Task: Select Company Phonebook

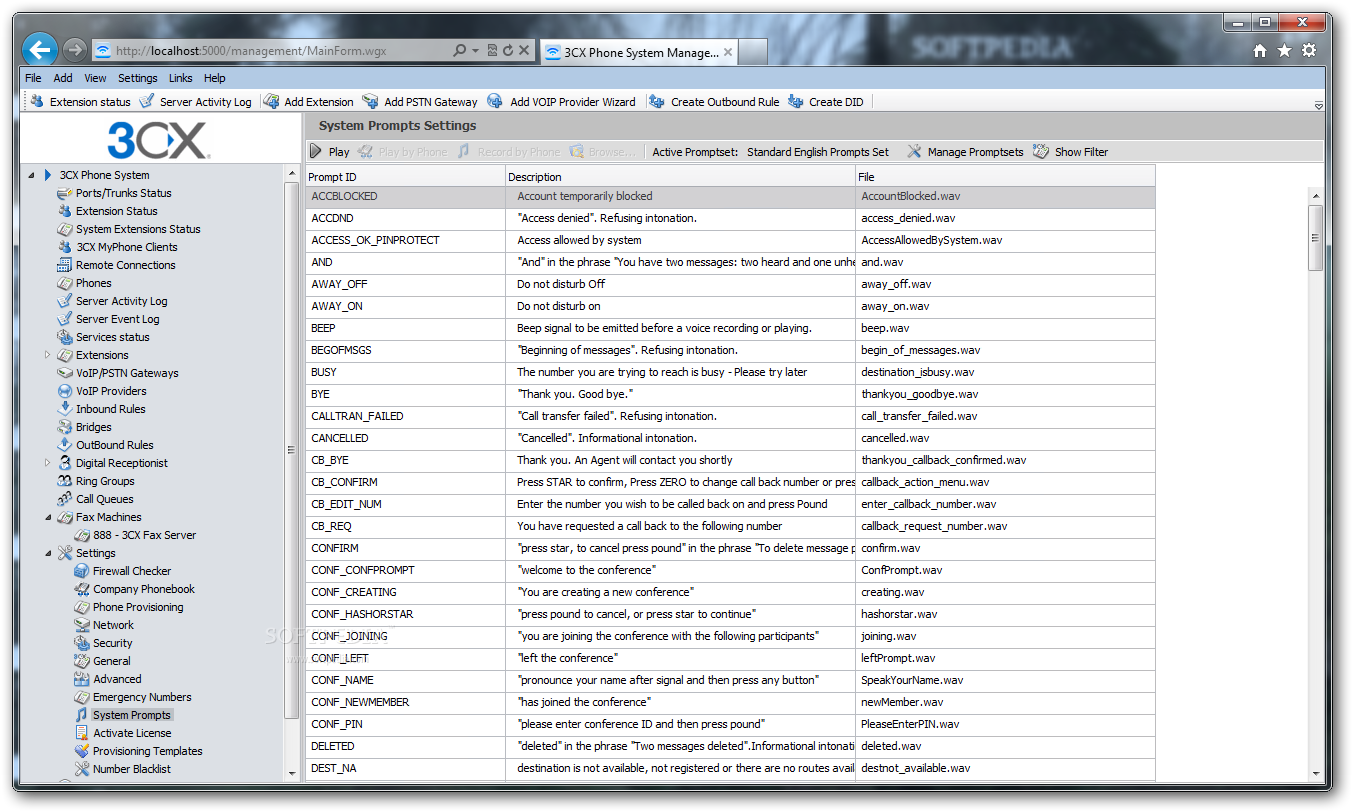Action: tap(144, 589)
